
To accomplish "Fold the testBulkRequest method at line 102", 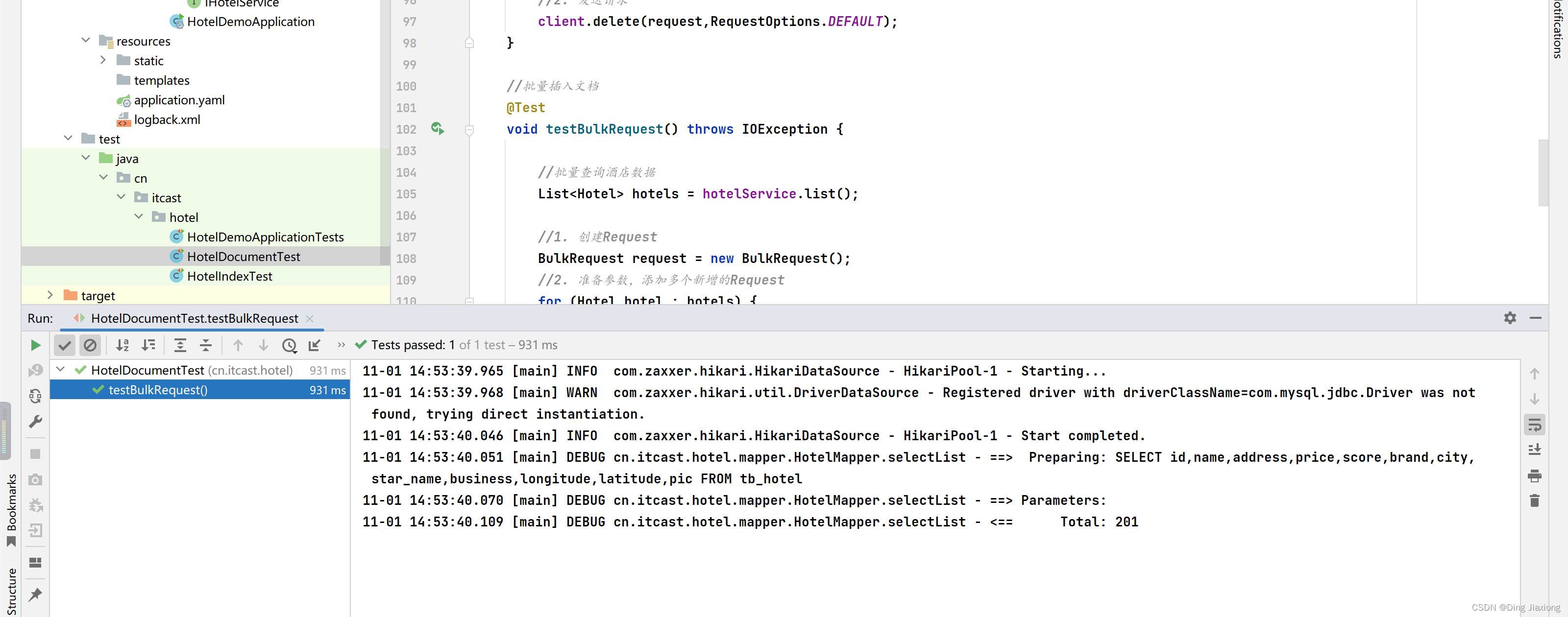I will point(469,130).
